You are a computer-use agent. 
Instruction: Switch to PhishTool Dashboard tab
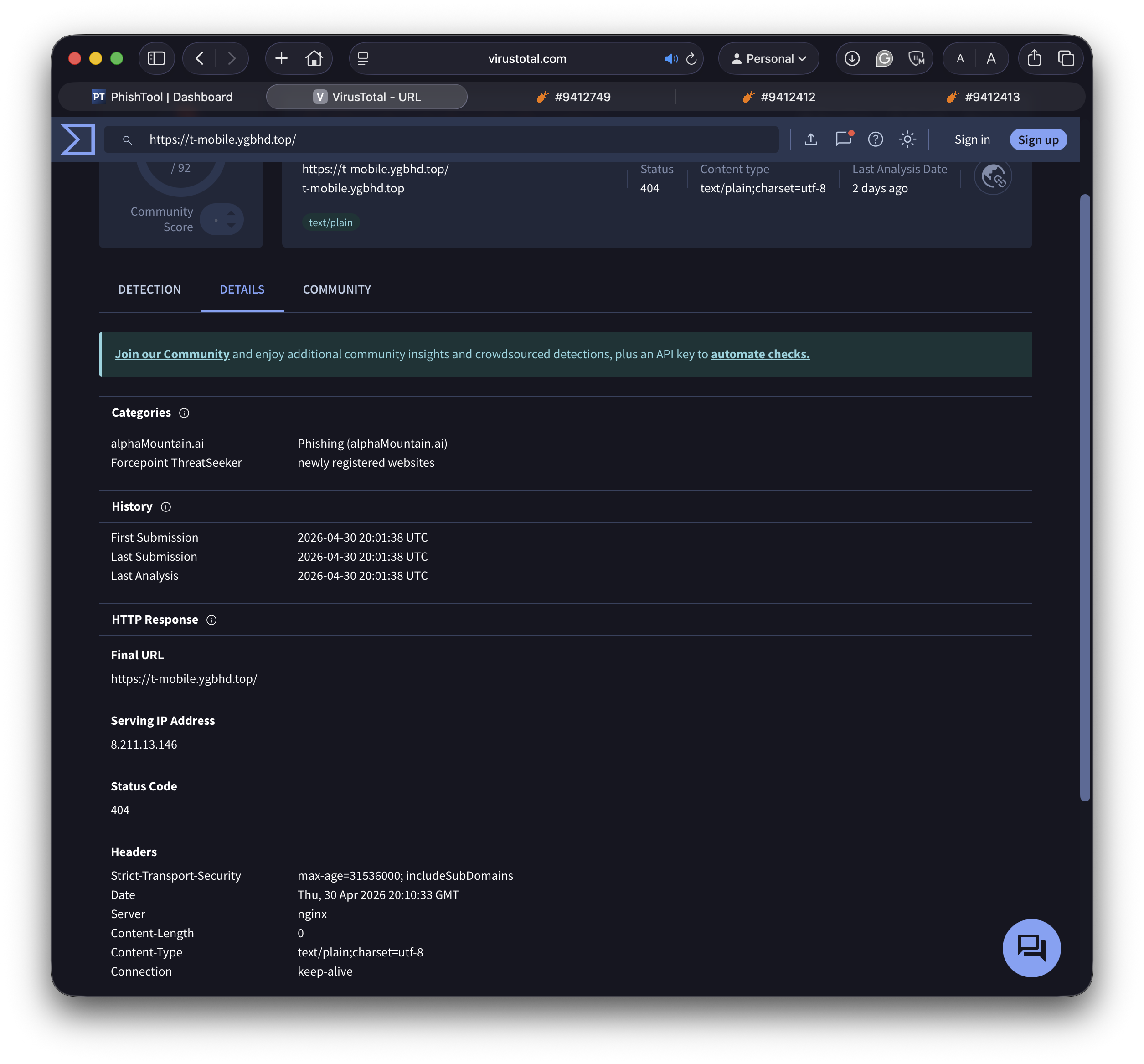[x=162, y=97]
